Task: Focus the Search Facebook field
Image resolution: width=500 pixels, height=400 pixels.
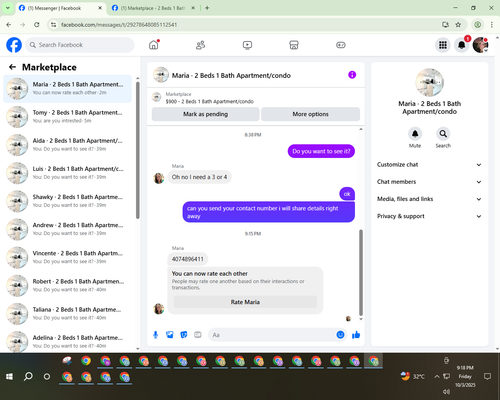Action: click(80, 45)
